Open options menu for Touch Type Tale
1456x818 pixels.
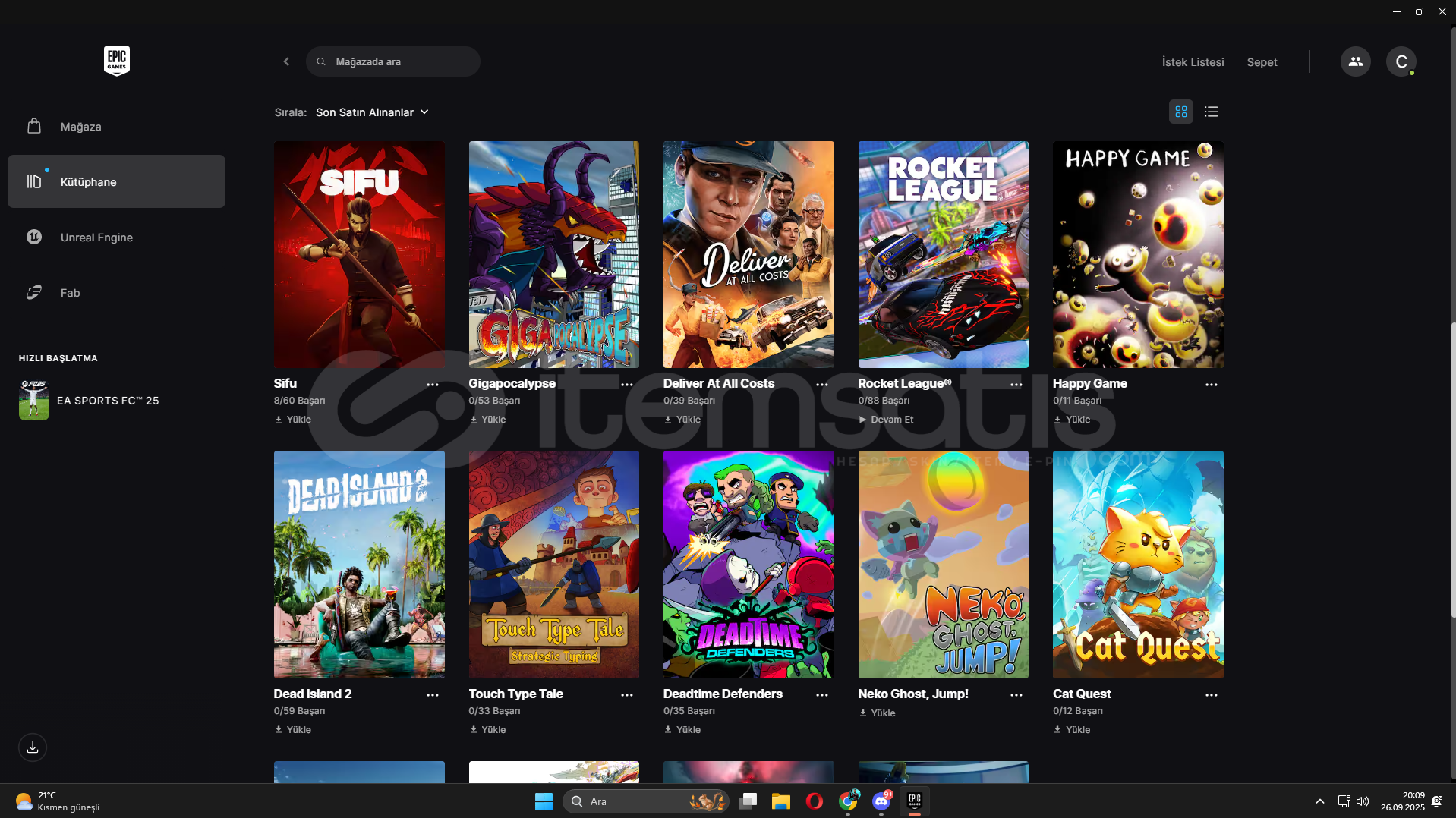627,695
